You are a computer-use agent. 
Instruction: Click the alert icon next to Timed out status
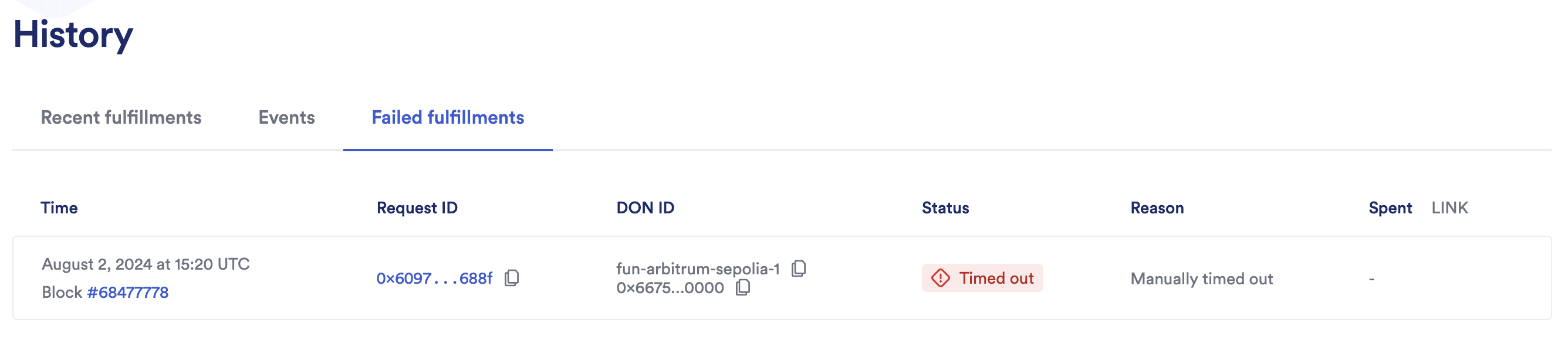click(941, 278)
